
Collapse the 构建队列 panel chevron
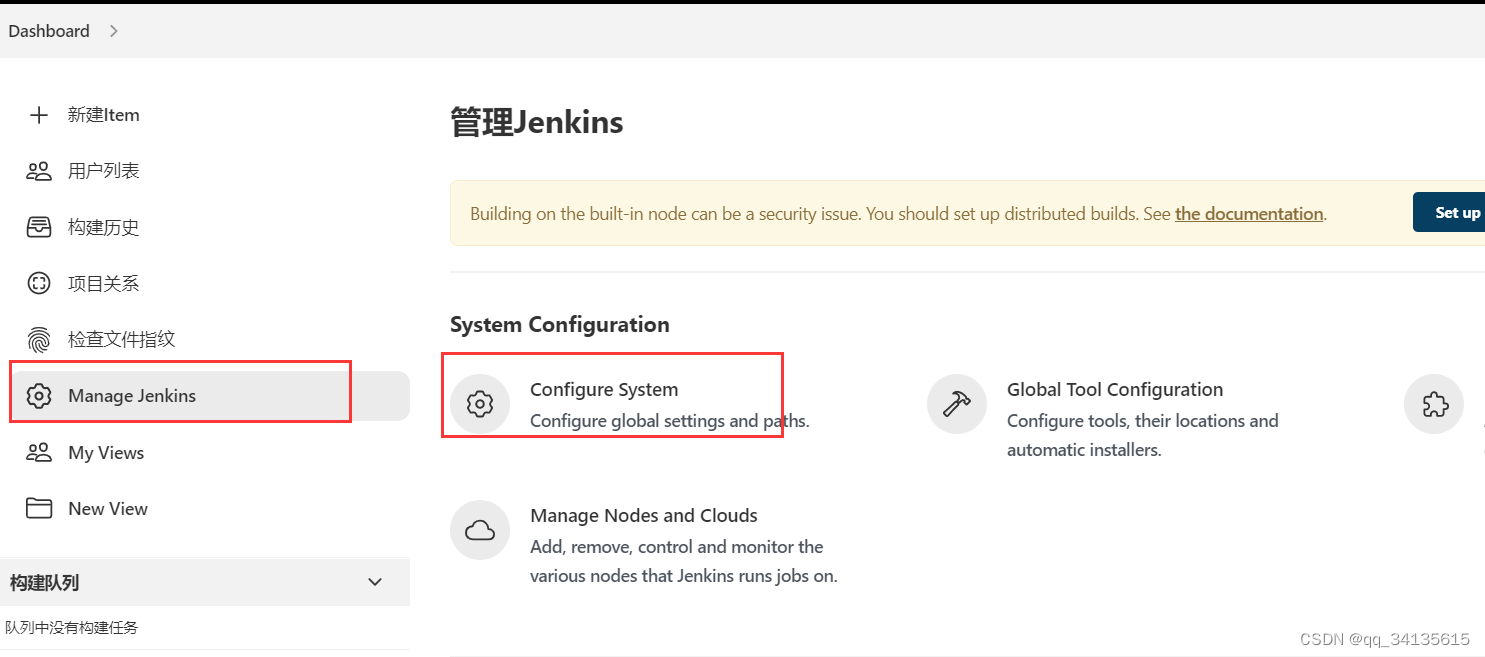click(375, 582)
